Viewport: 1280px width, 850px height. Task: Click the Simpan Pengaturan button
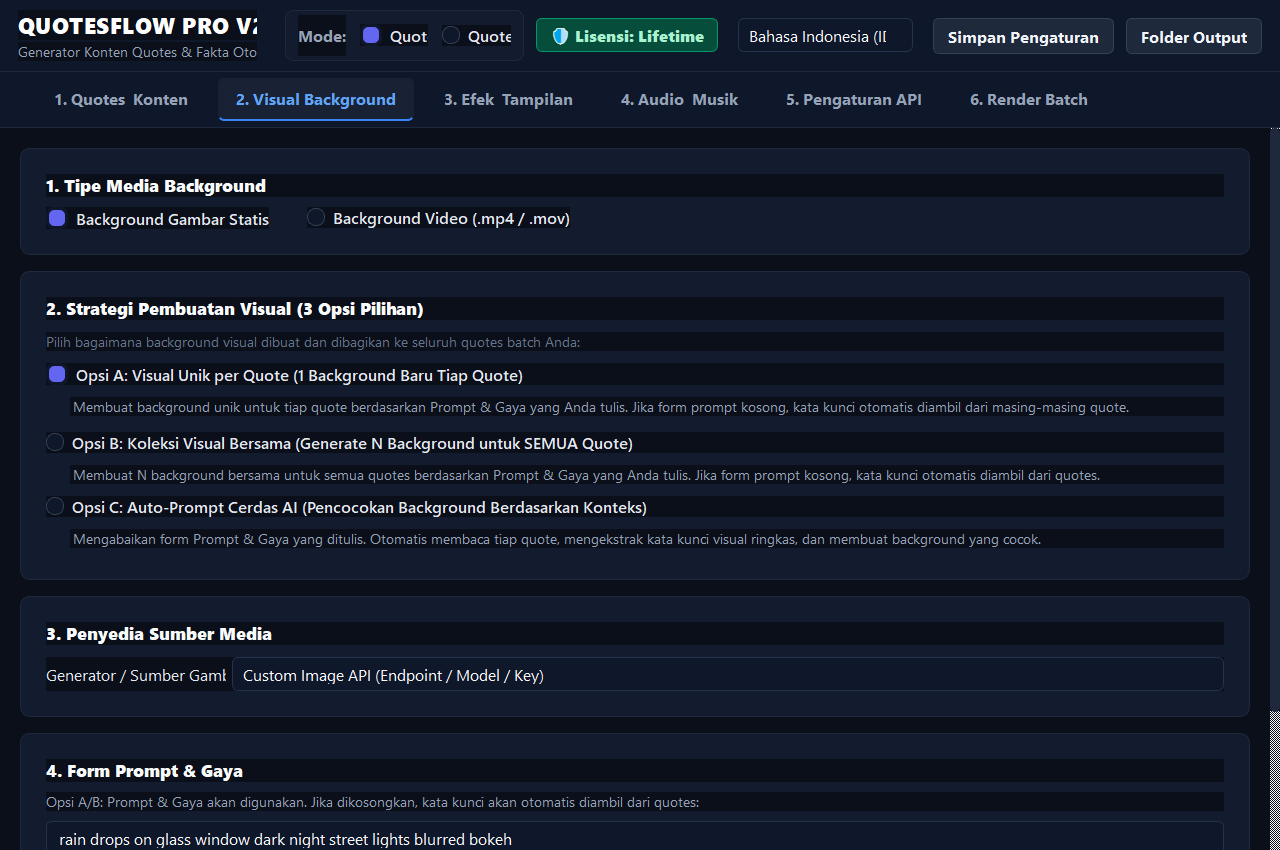coord(1023,37)
